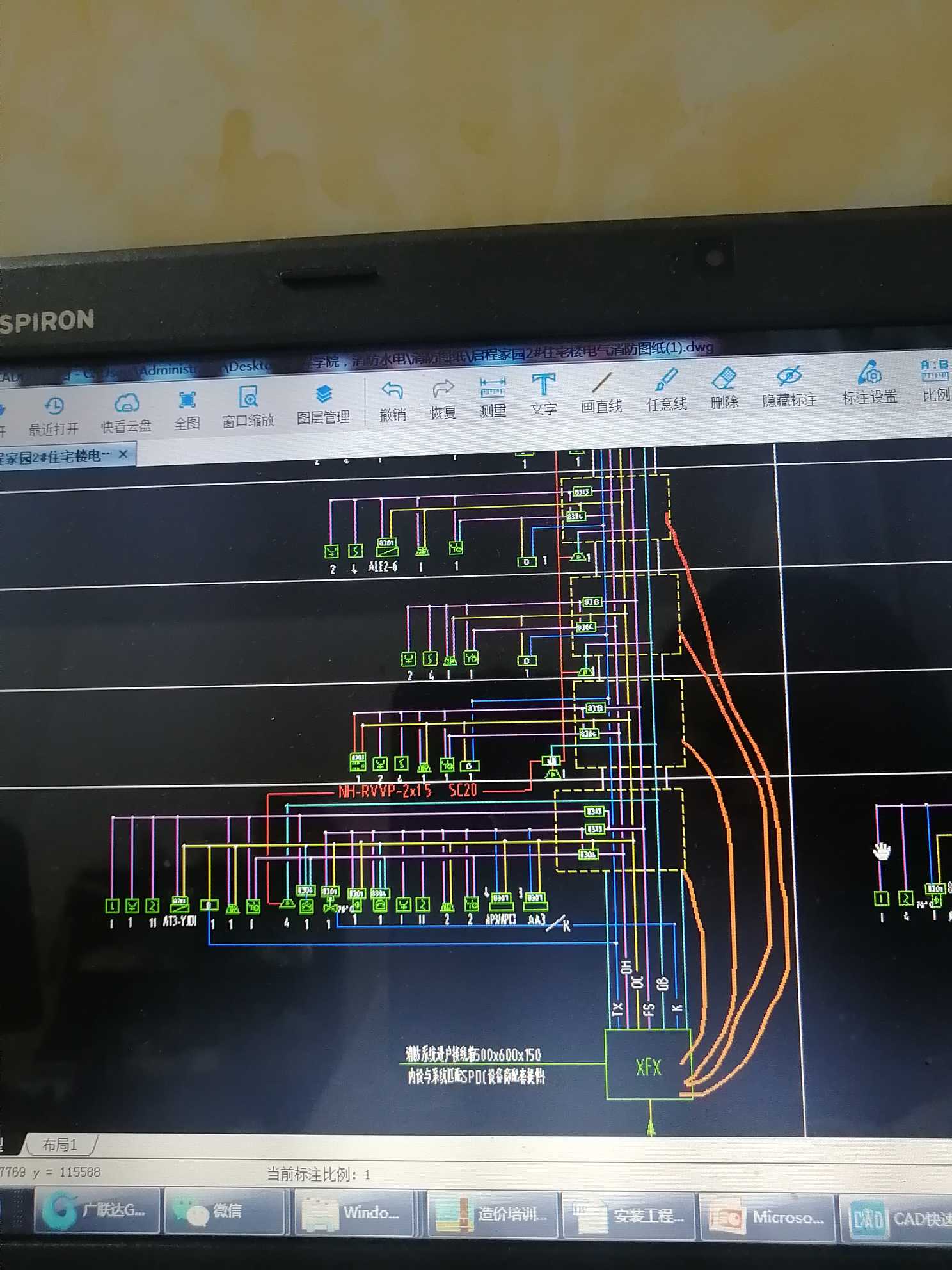Click the NH-RVVP-2x1.5 SC20 cable label
Image resolution: width=952 pixels, height=1270 pixels.
coord(408,791)
